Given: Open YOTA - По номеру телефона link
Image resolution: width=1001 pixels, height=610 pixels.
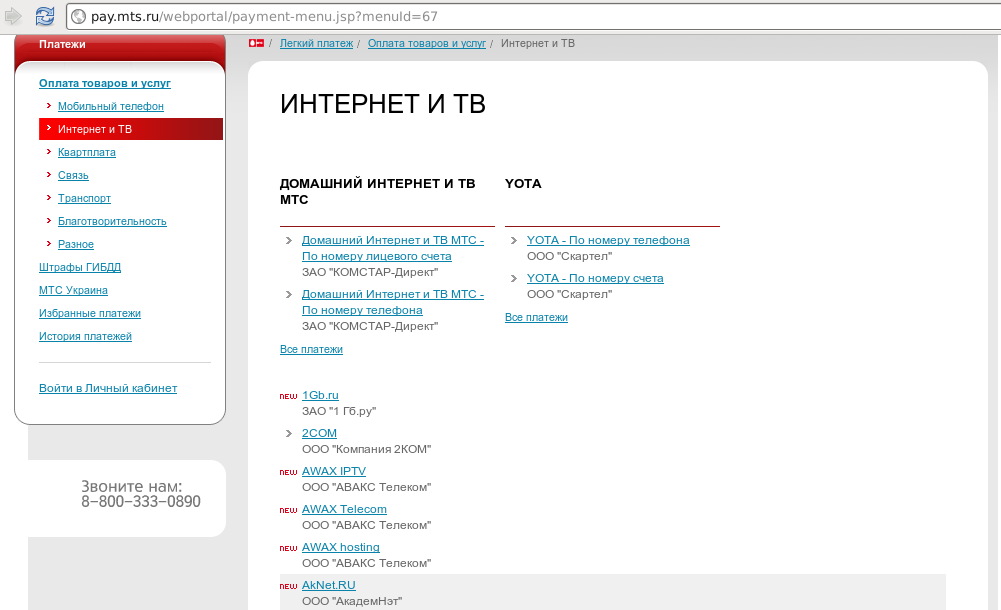Looking at the screenshot, I should pos(608,240).
